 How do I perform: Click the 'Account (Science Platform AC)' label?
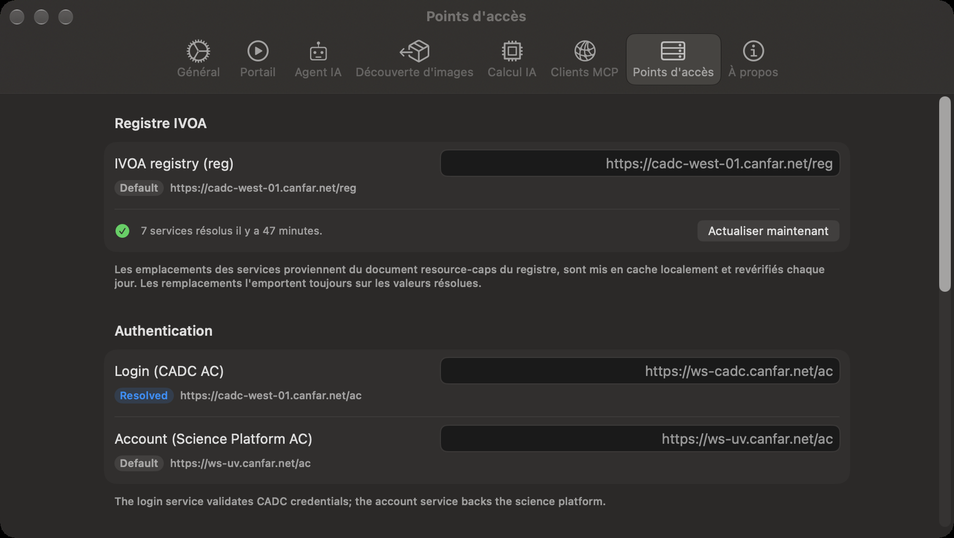(x=214, y=439)
